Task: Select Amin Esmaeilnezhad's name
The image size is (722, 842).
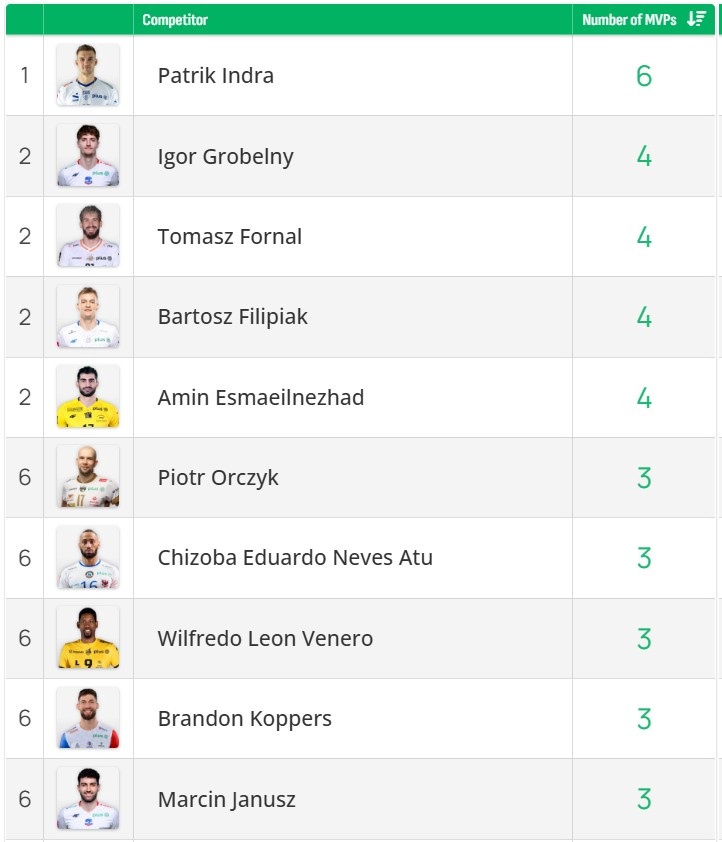Action: 260,397
